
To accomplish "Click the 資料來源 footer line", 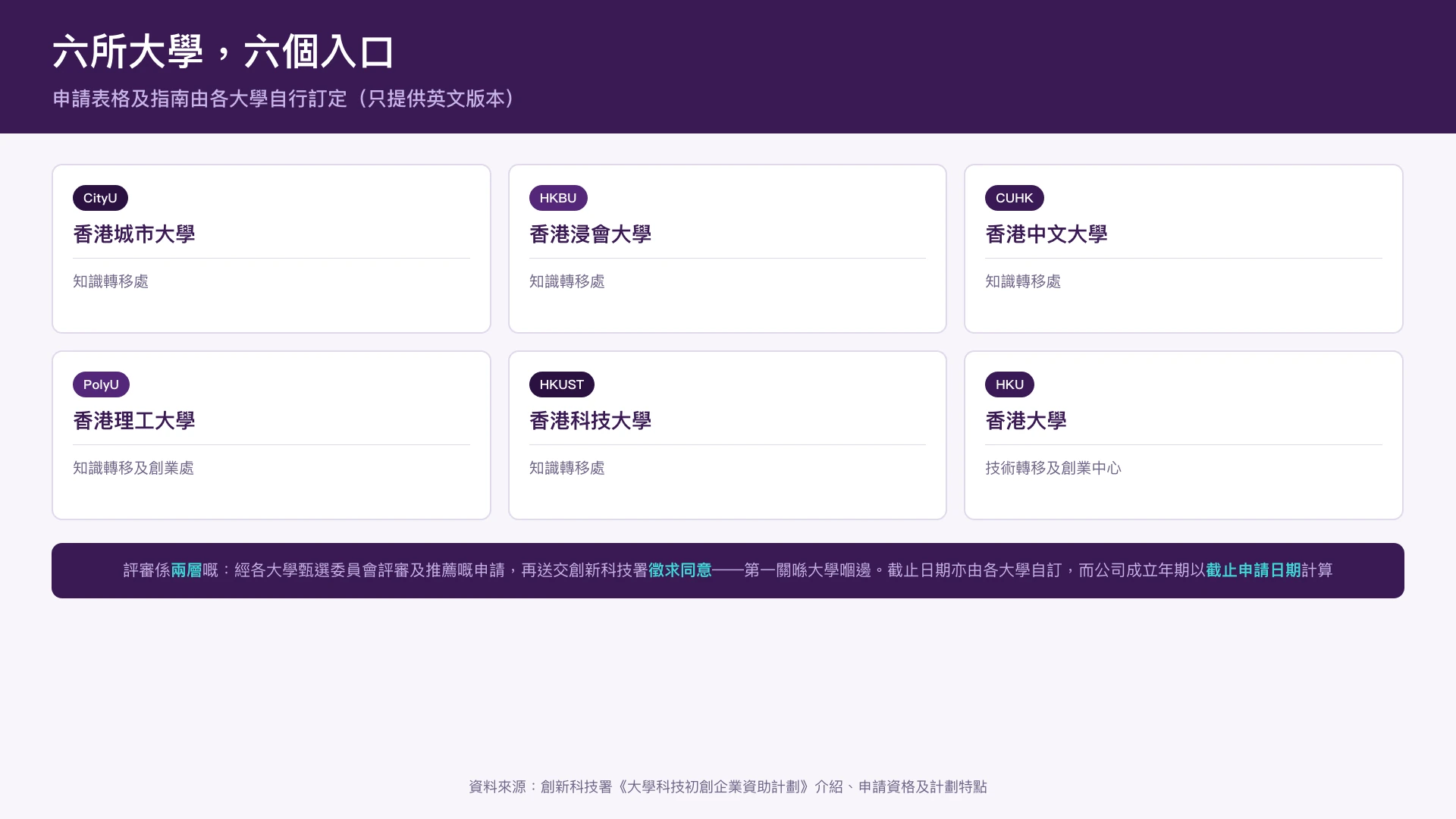I will (728, 787).
